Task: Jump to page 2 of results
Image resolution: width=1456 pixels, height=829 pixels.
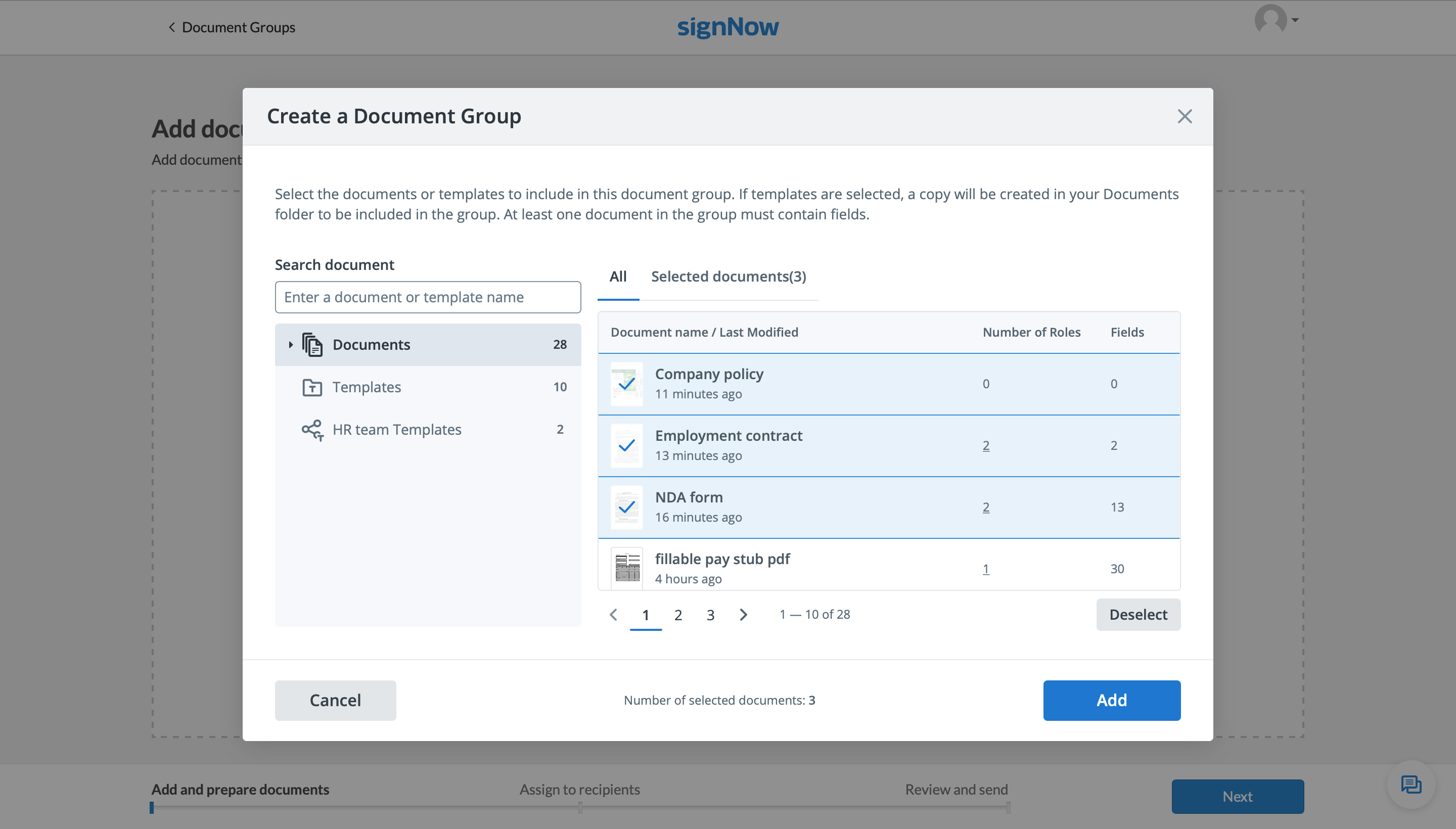Action: pos(677,615)
